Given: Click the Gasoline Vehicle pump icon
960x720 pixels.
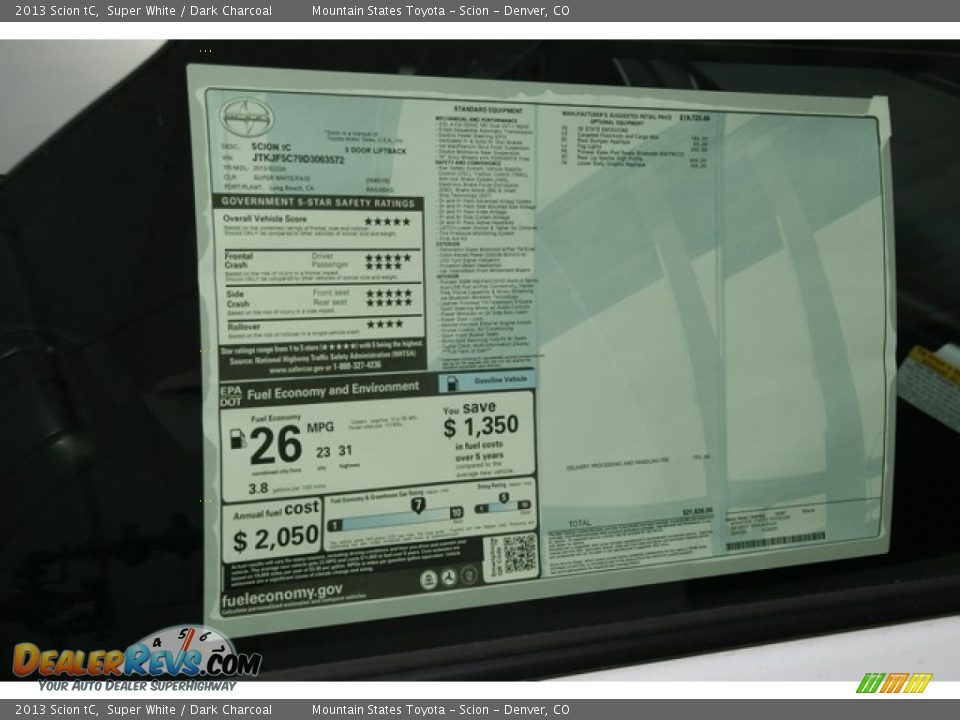Looking at the screenshot, I should tap(452, 383).
